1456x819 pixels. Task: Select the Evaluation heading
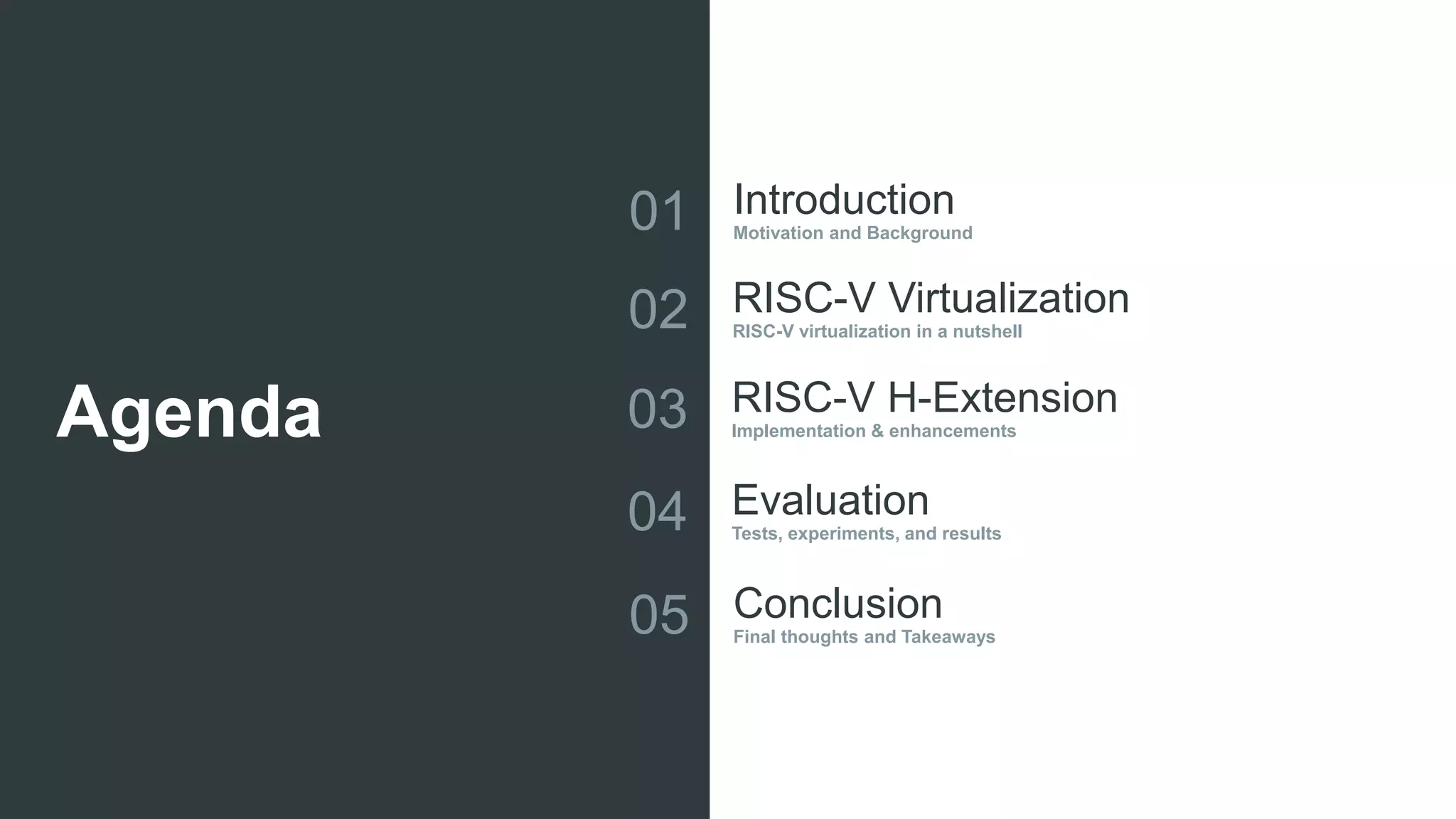pyautogui.click(x=830, y=500)
